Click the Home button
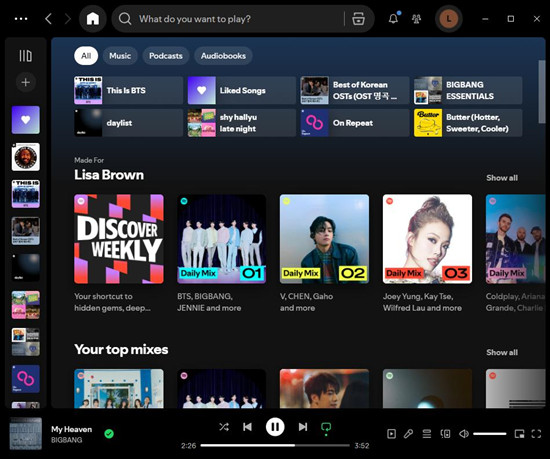The width and height of the screenshot is (550, 459). point(93,19)
